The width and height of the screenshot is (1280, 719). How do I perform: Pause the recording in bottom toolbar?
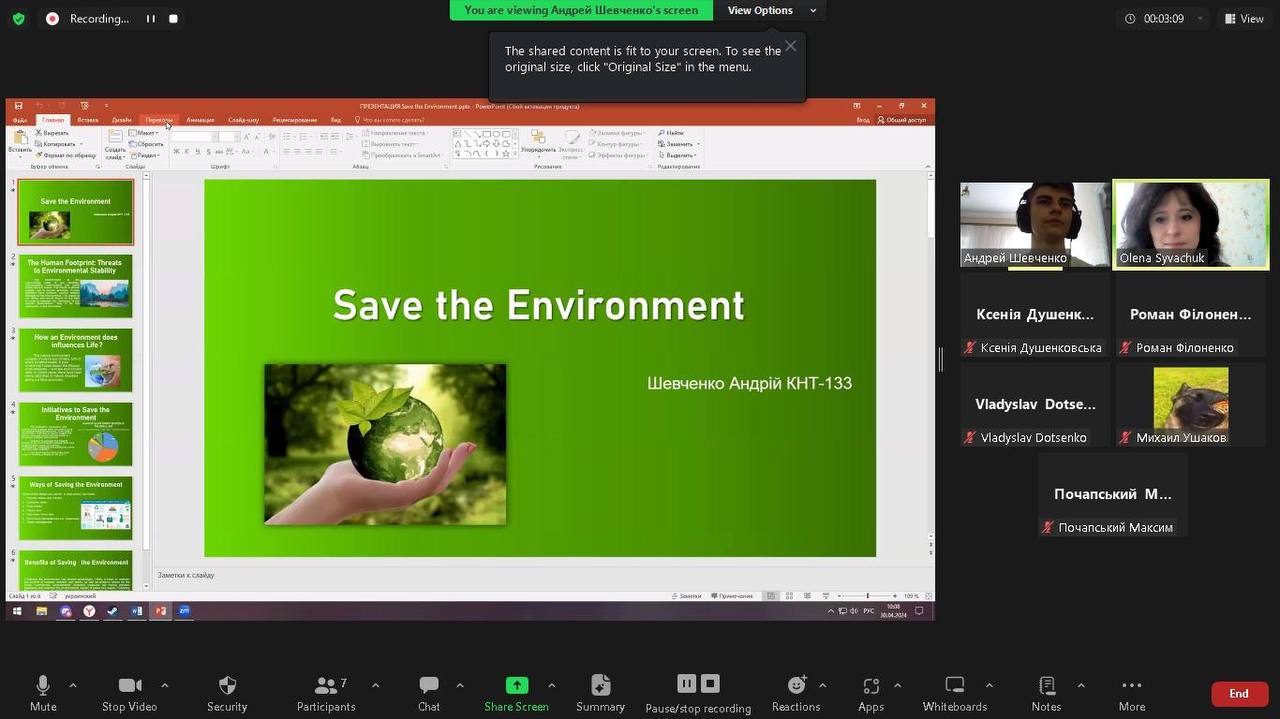[686, 684]
